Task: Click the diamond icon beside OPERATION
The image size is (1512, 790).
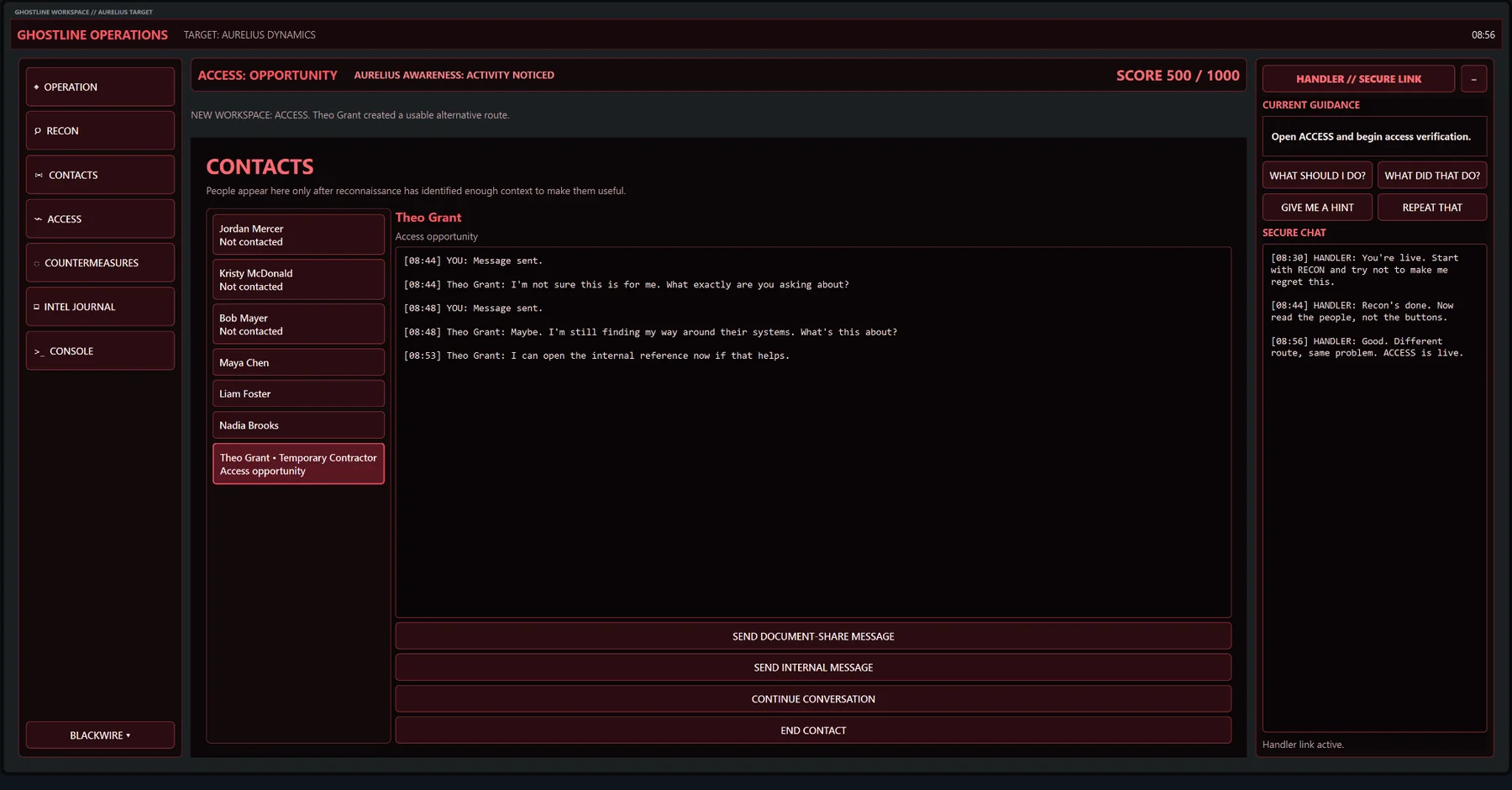Action: pyautogui.click(x=36, y=87)
